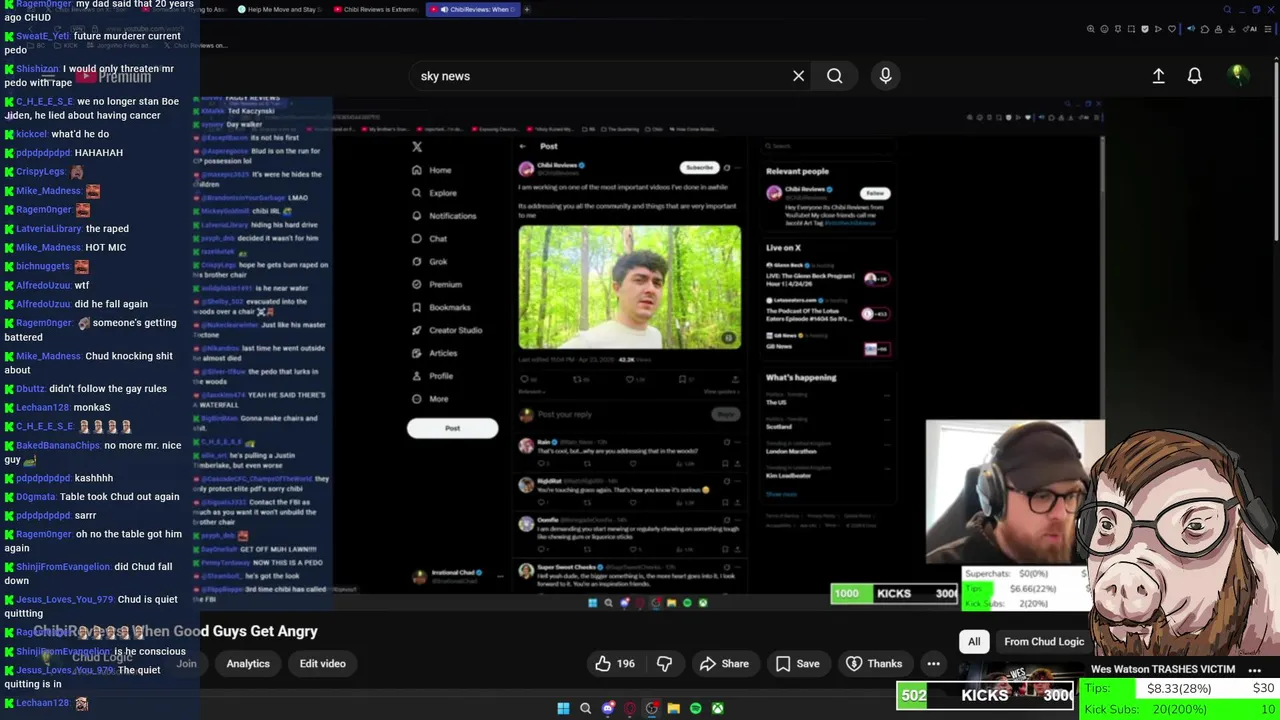This screenshot has width=1280, height=720.
Task: Click Subscribe on Chibi Reviews post
Action: (699, 167)
